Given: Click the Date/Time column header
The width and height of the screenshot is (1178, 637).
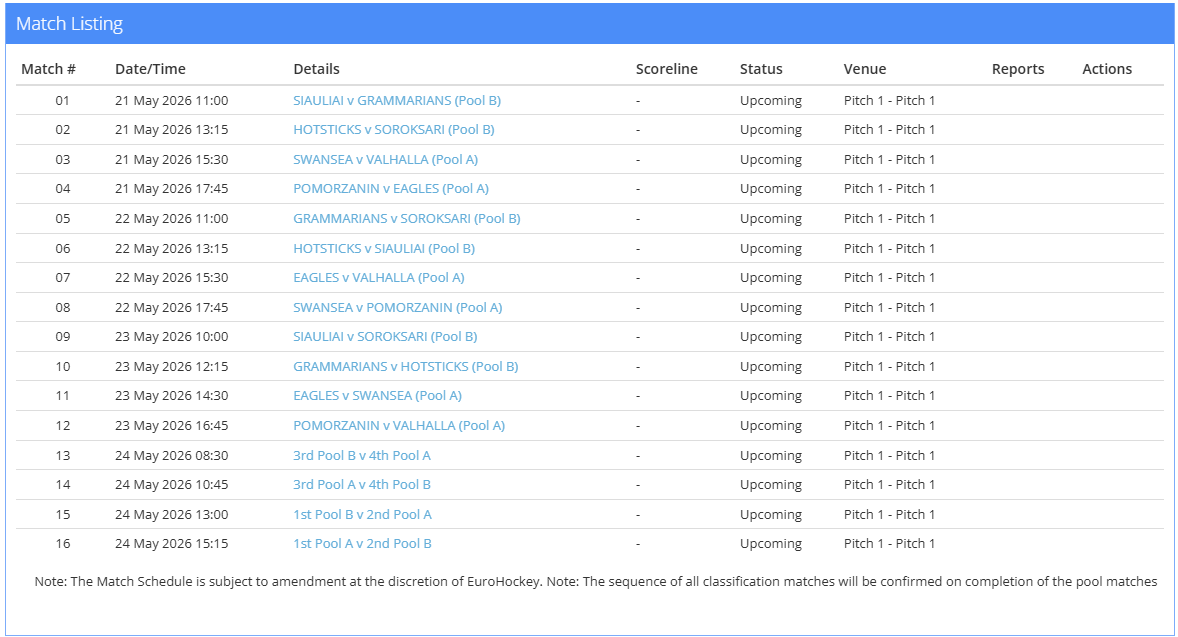Looking at the screenshot, I should [150, 69].
